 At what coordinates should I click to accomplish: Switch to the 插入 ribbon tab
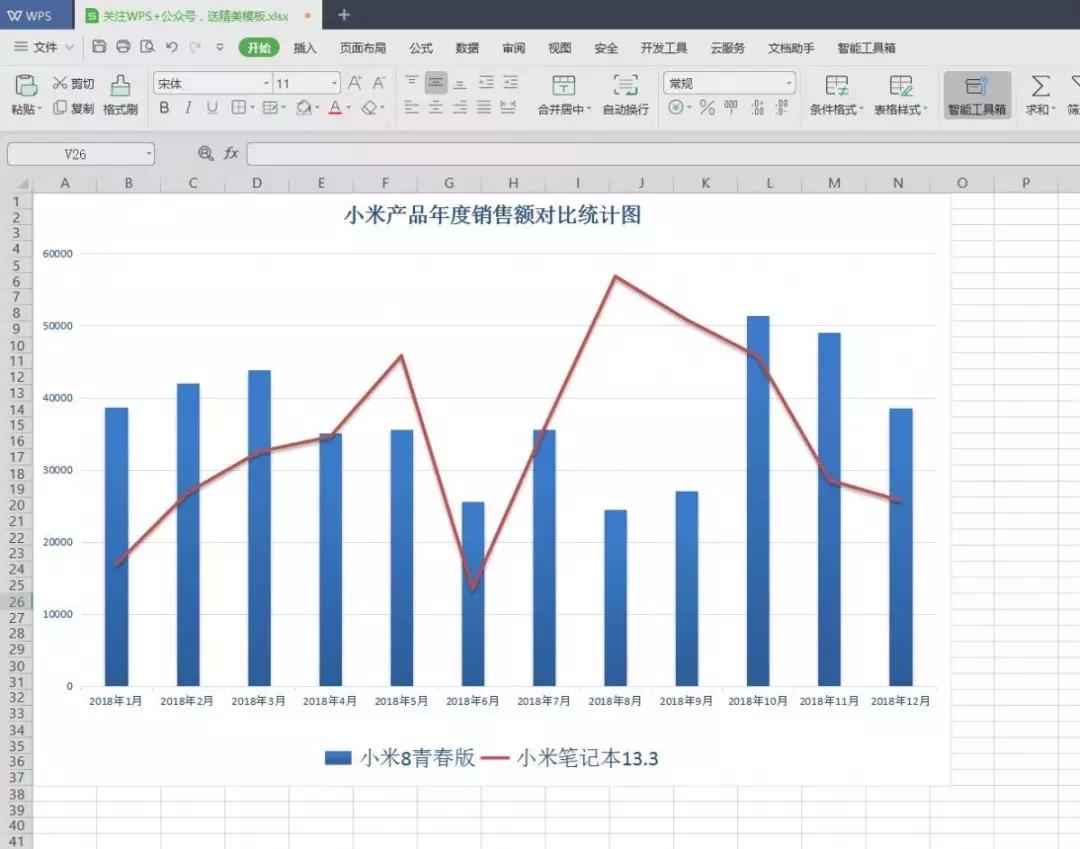tap(306, 47)
